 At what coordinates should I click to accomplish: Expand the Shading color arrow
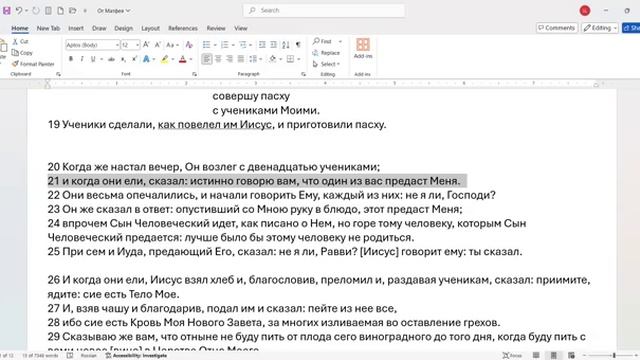point(280,60)
